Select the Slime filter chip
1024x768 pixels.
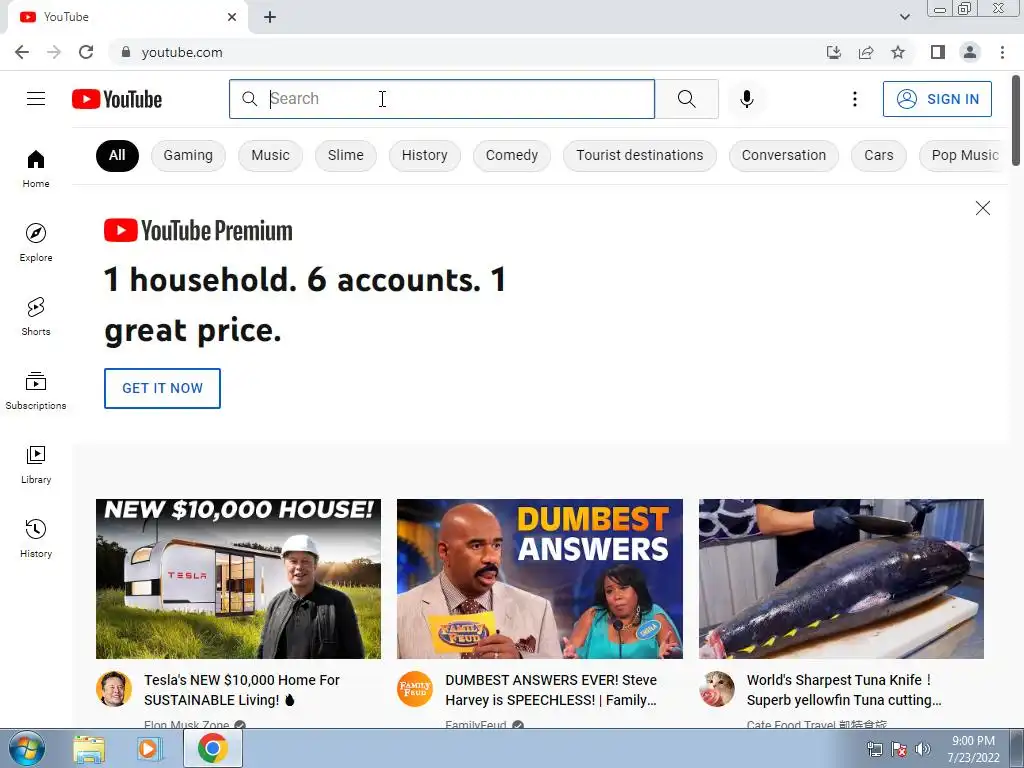(345, 155)
